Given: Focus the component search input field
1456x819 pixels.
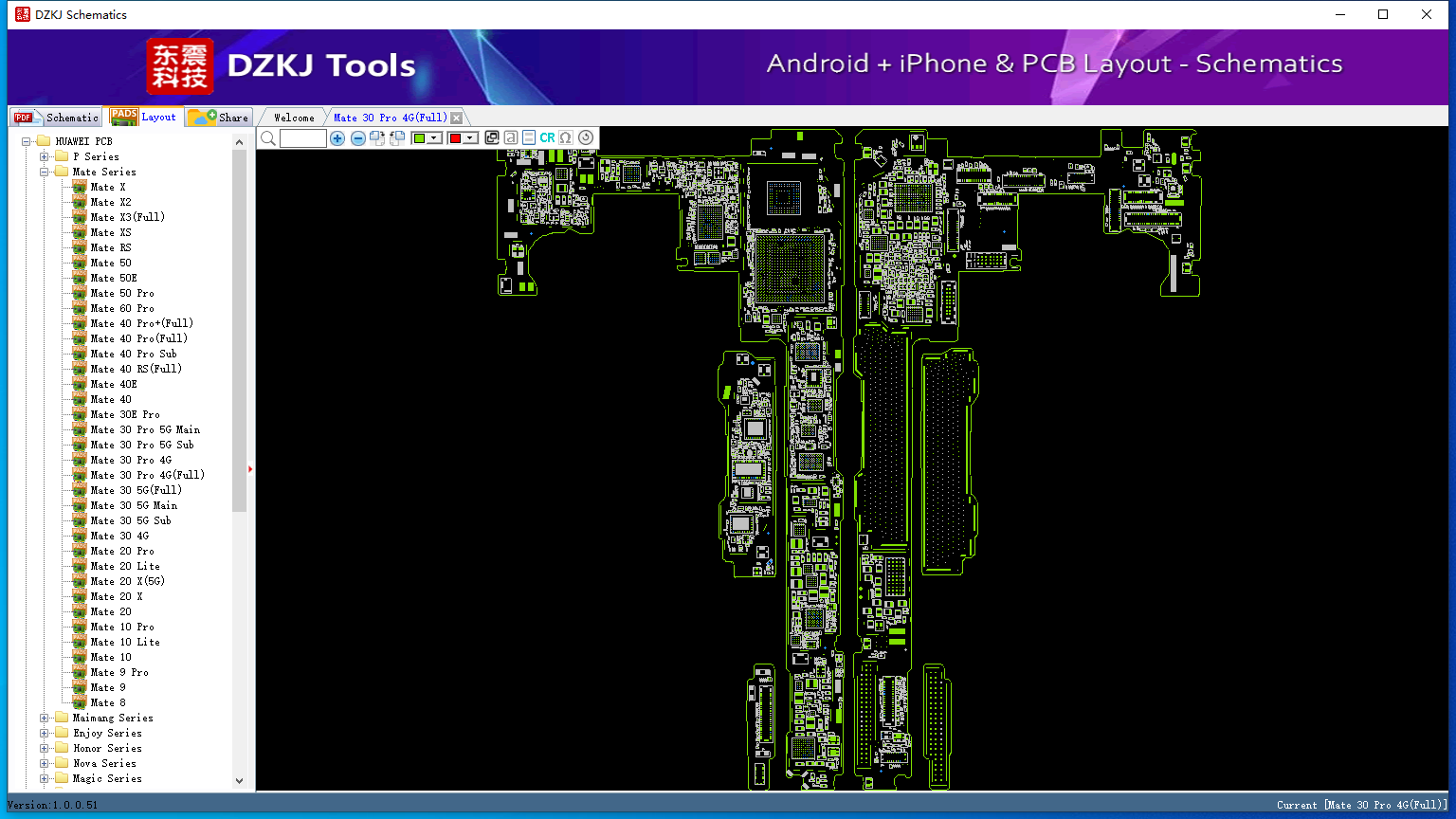Looking at the screenshot, I should coord(303,138).
